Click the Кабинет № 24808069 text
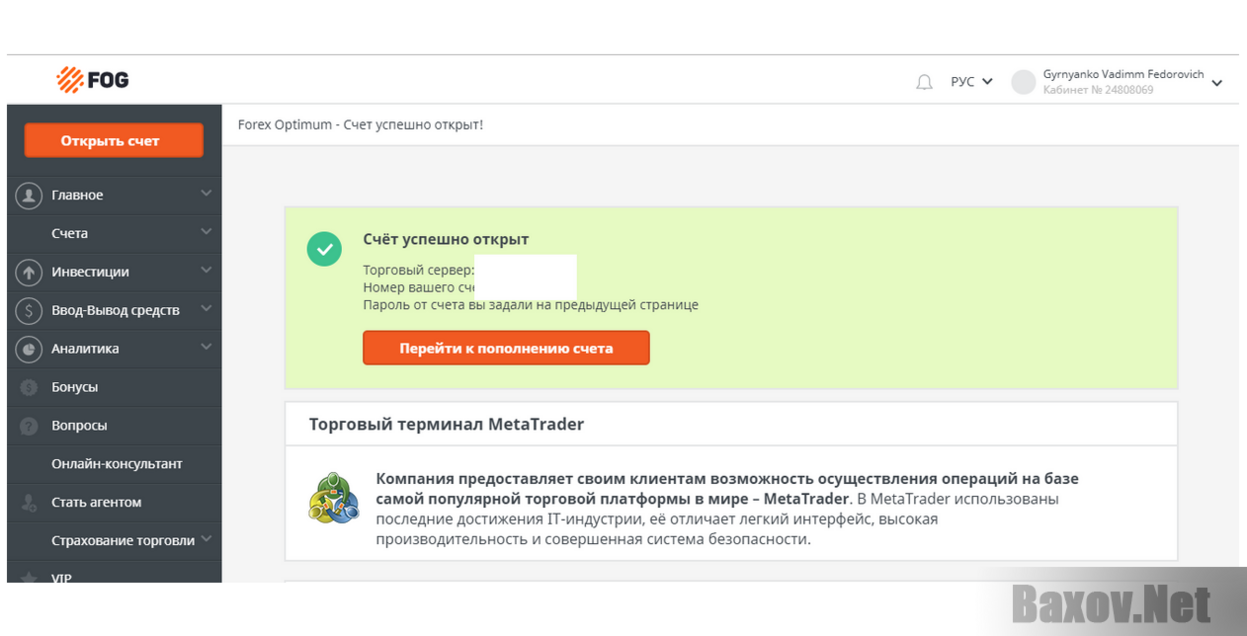 coord(1098,90)
